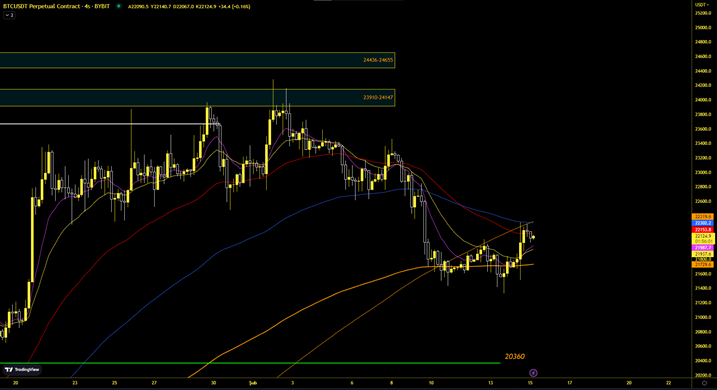Click the bottom orange 21729.6 price tag
This screenshot has width=717, height=390.
703,265
